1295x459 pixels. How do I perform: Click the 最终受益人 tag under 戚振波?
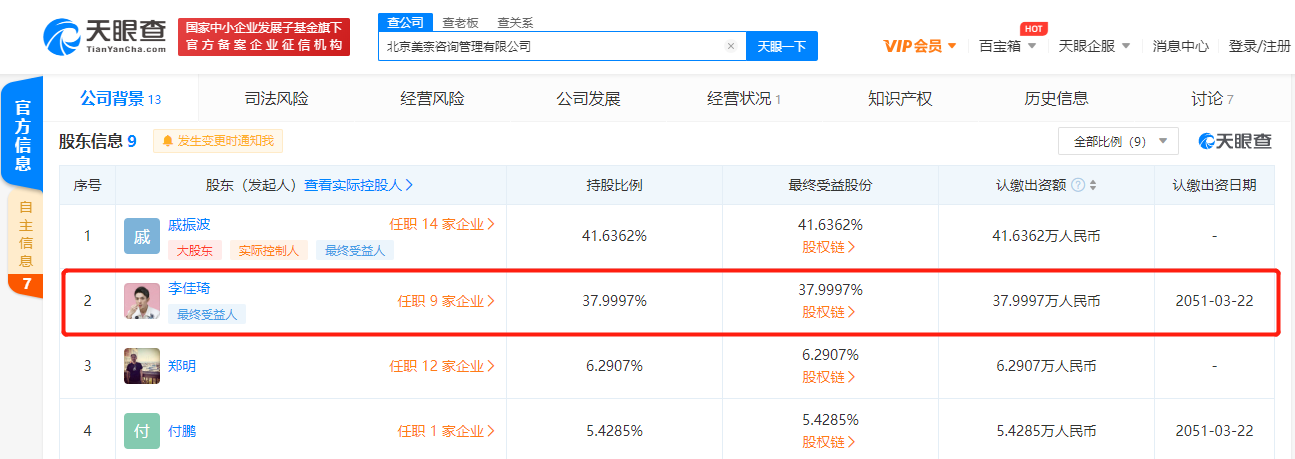355,250
